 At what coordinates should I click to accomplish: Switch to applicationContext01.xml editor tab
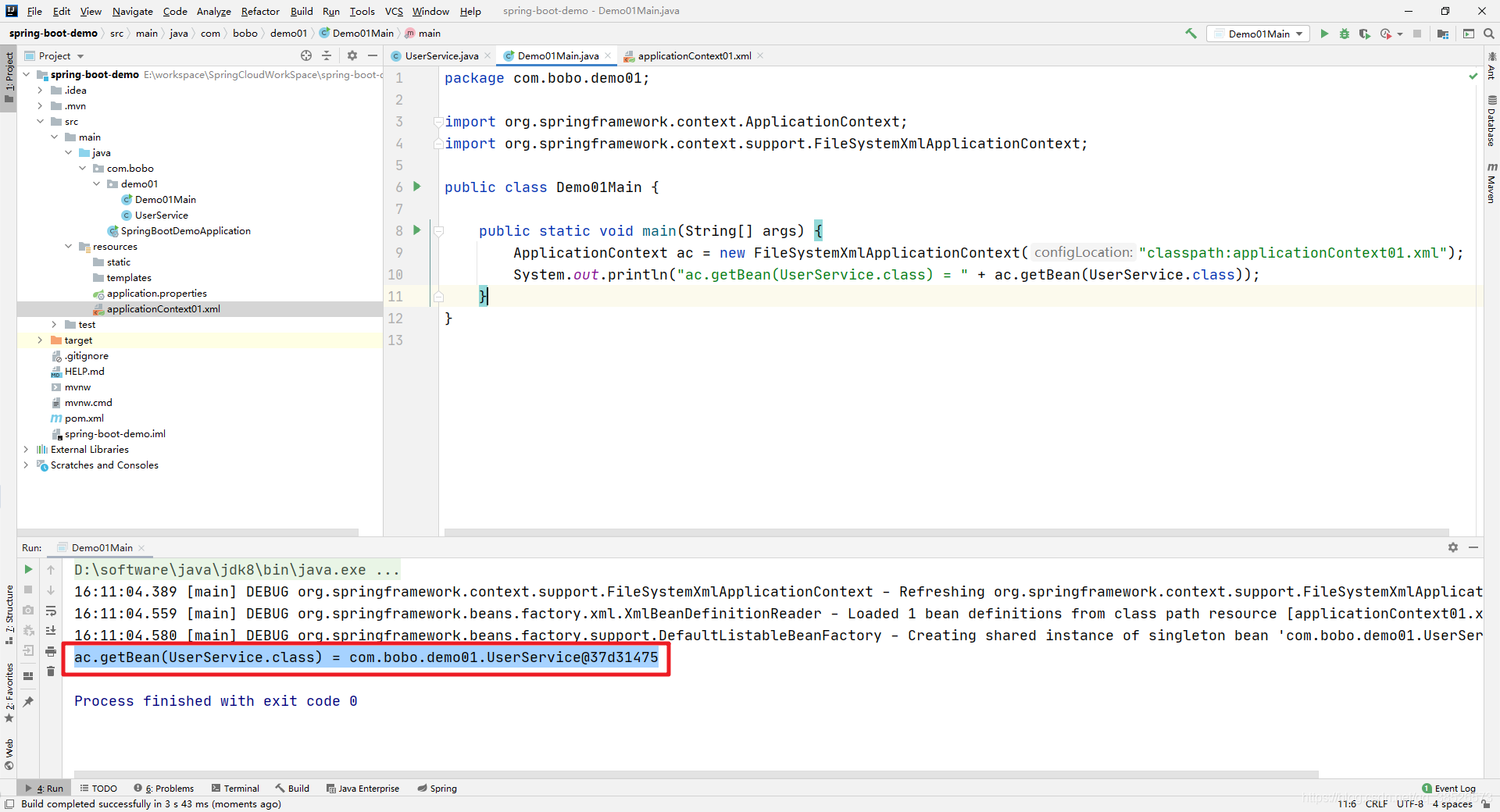tap(693, 55)
